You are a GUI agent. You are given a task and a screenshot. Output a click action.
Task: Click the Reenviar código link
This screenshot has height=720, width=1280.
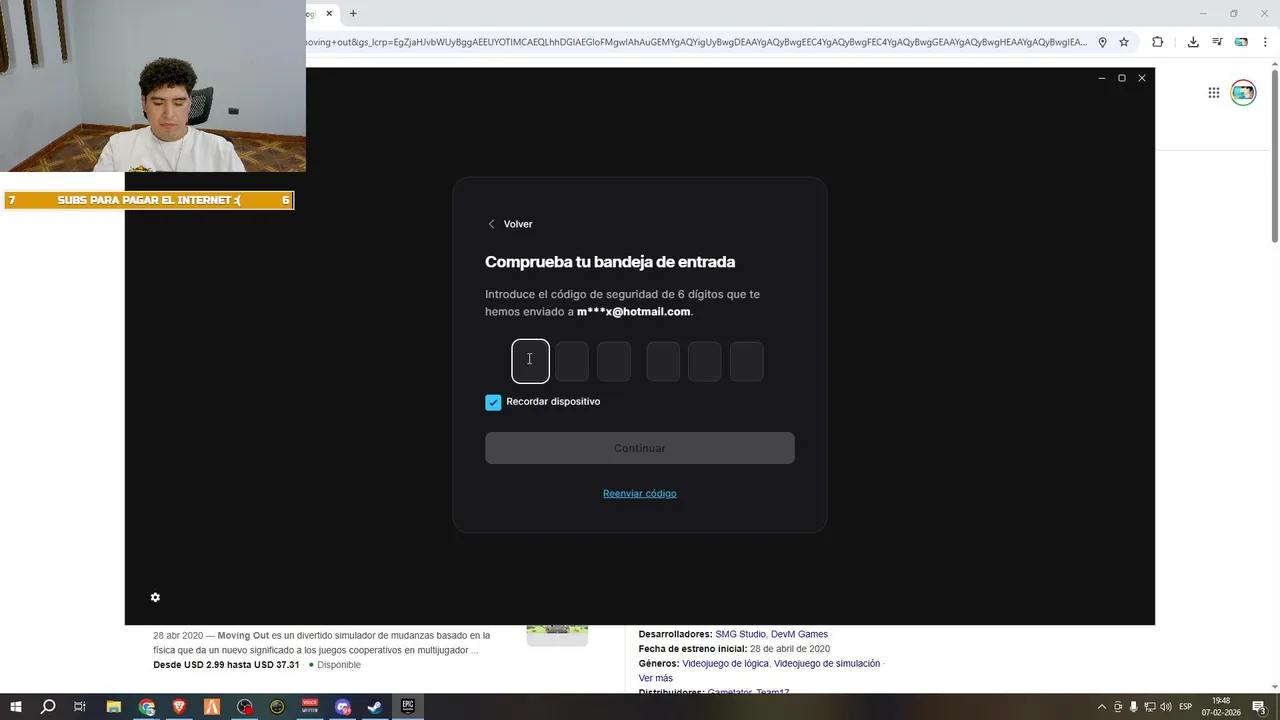pos(640,493)
